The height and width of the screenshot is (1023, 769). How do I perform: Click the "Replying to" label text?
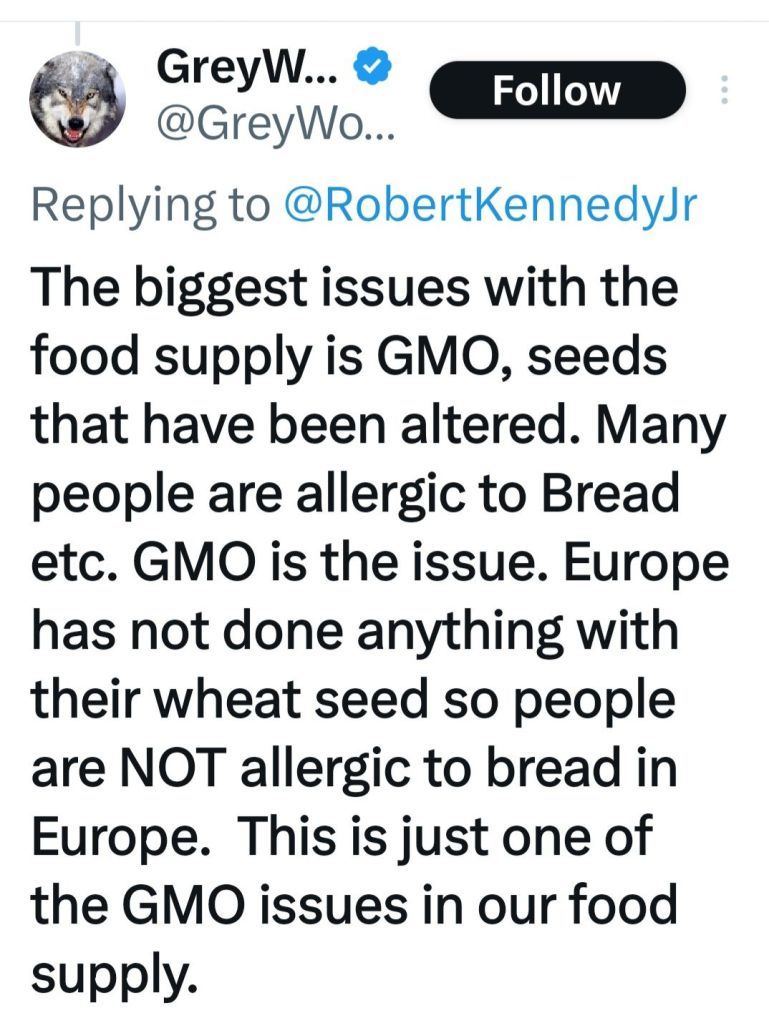pyautogui.click(x=150, y=204)
